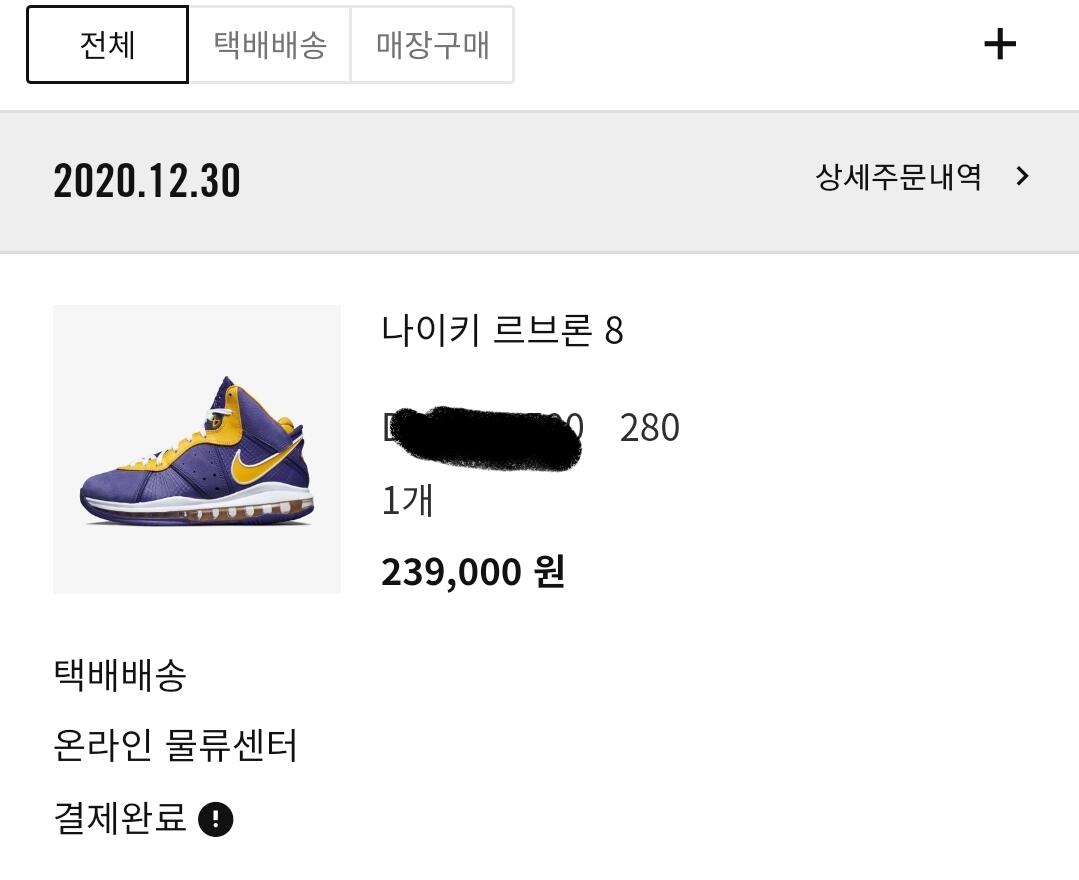The image size is (1079, 880).
Task: Tap the 1개 quantity text
Action: pyautogui.click(x=407, y=500)
